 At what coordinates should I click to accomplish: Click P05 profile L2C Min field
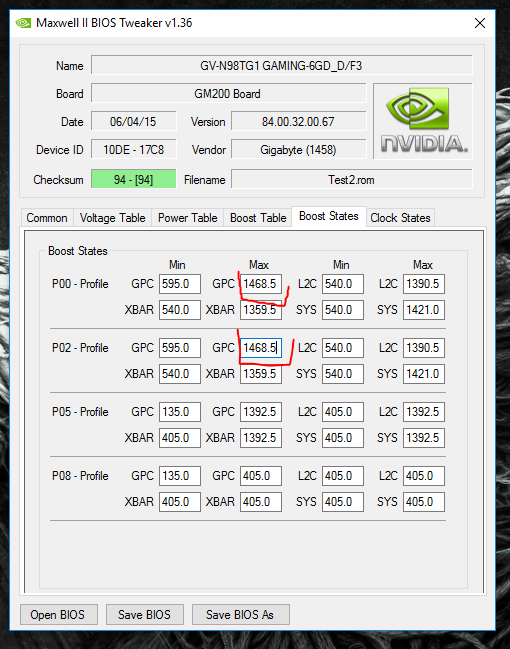click(x=343, y=412)
